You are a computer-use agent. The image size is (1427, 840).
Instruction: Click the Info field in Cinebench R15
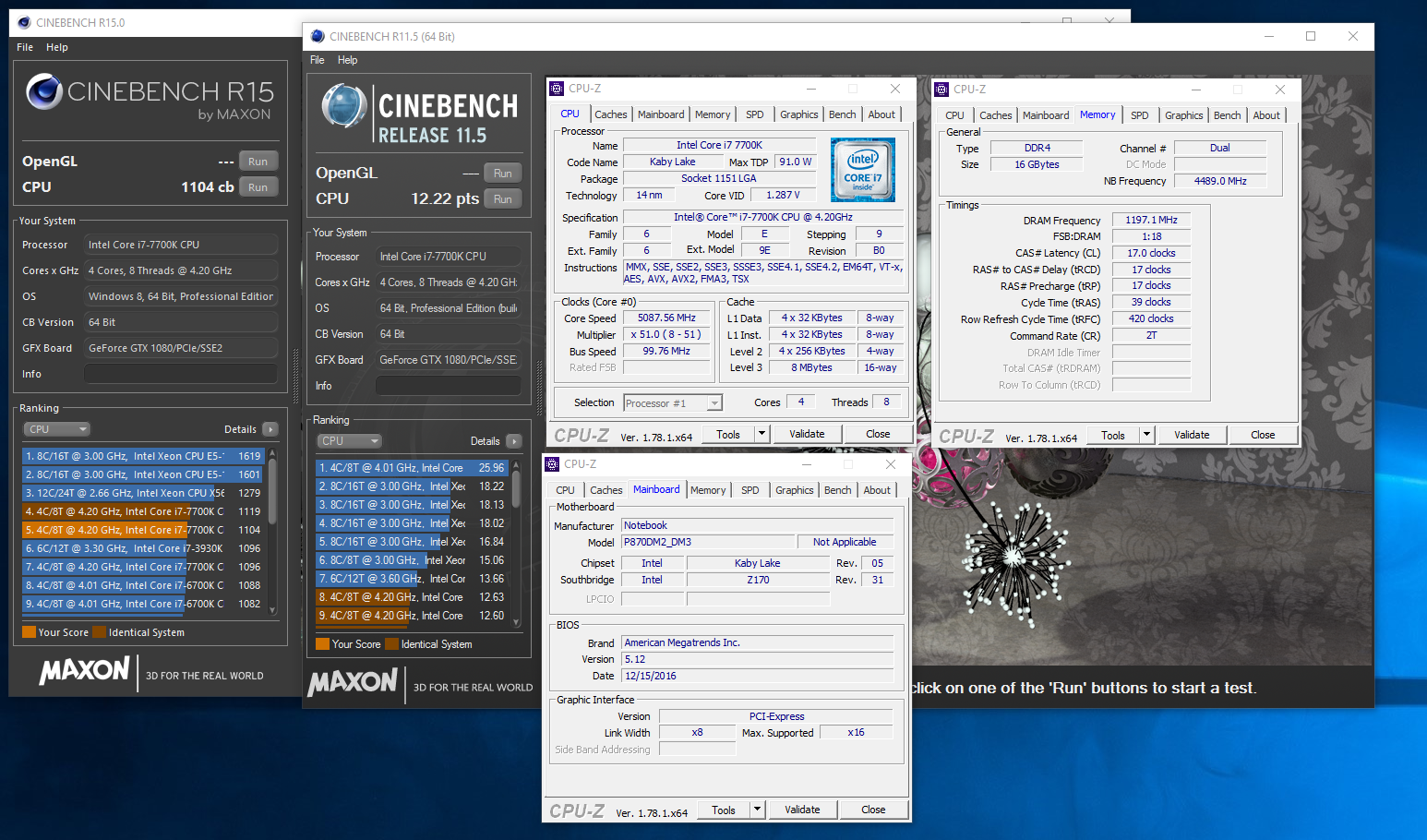click(180, 374)
